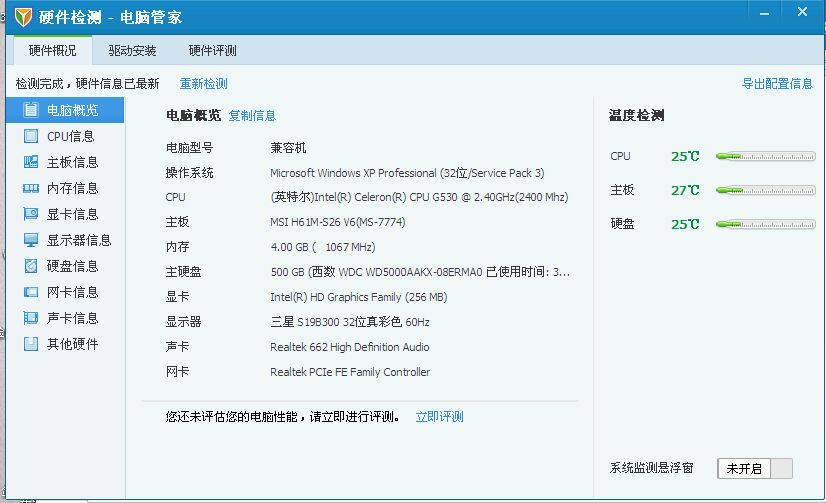
Task: Click the 三星 S19B300 monitor text
Action: pyautogui.click(x=350, y=322)
